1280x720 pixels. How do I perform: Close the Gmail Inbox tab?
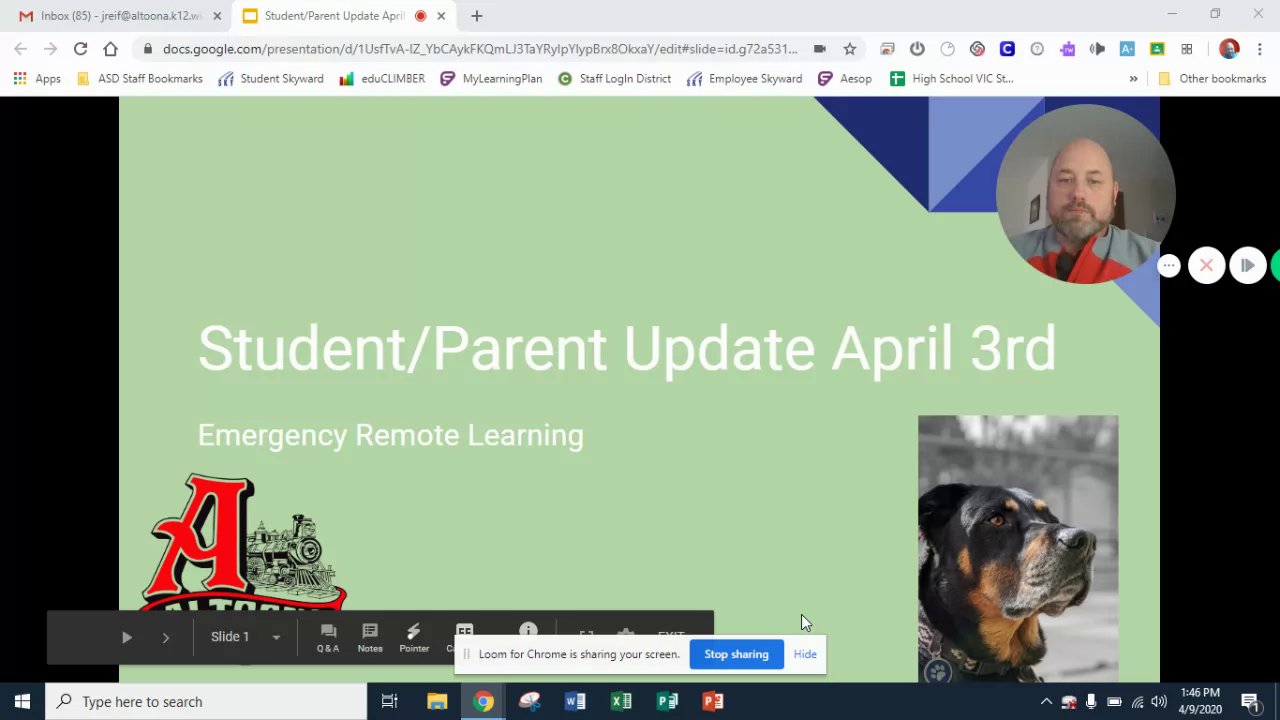coord(217,16)
